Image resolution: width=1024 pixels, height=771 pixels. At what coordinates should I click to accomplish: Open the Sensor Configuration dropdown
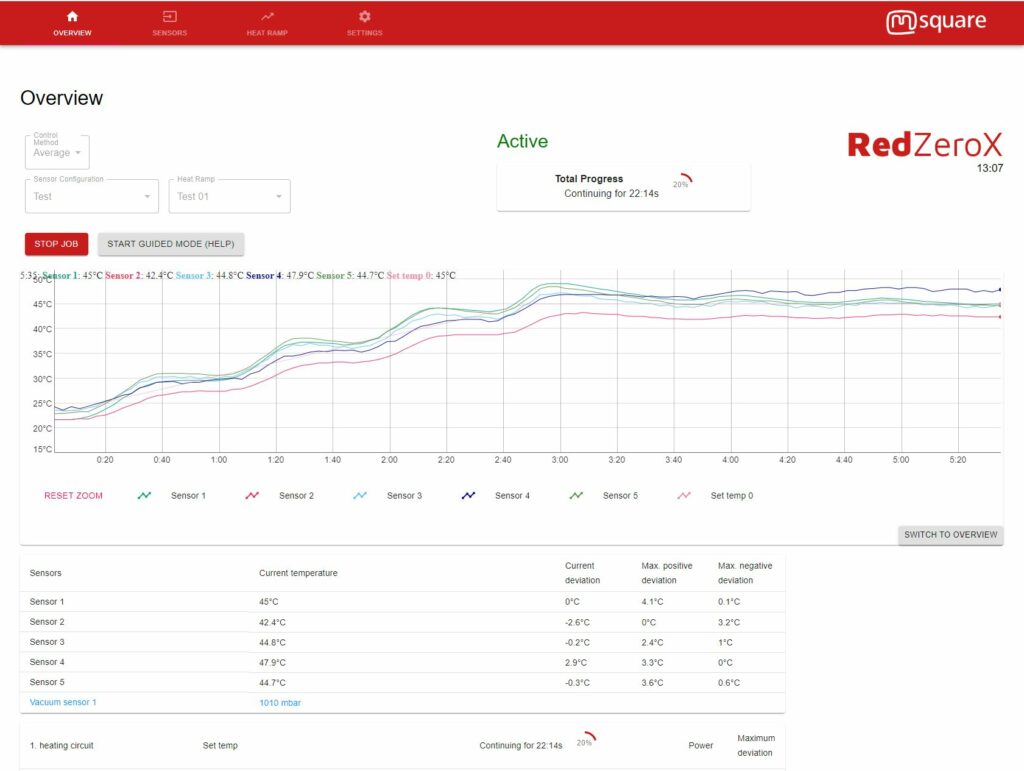[x=91, y=196]
